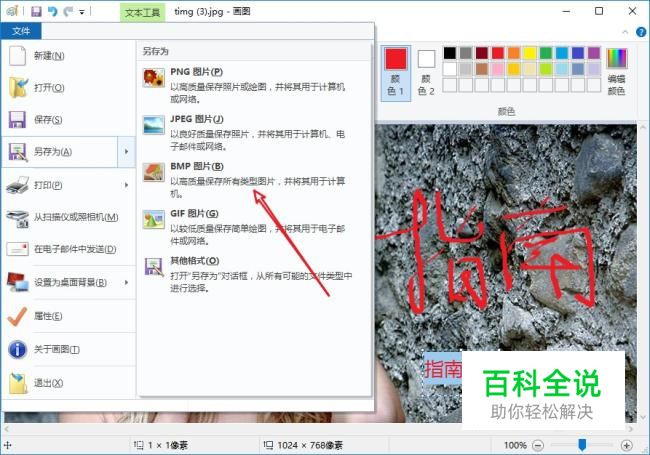Click the BMP picture thumbnail icon
Image resolution: width=650 pixels, height=455 pixels.
click(x=154, y=172)
